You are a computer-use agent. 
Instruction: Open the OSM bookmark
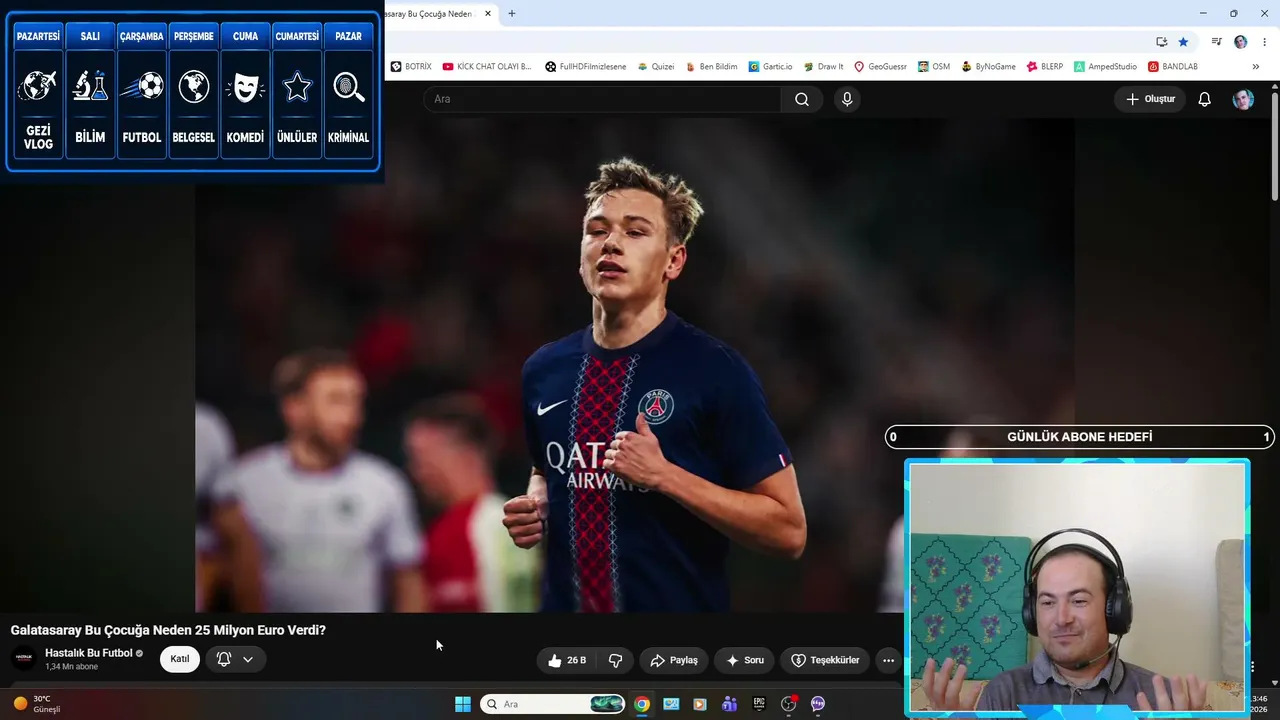[934, 67]
